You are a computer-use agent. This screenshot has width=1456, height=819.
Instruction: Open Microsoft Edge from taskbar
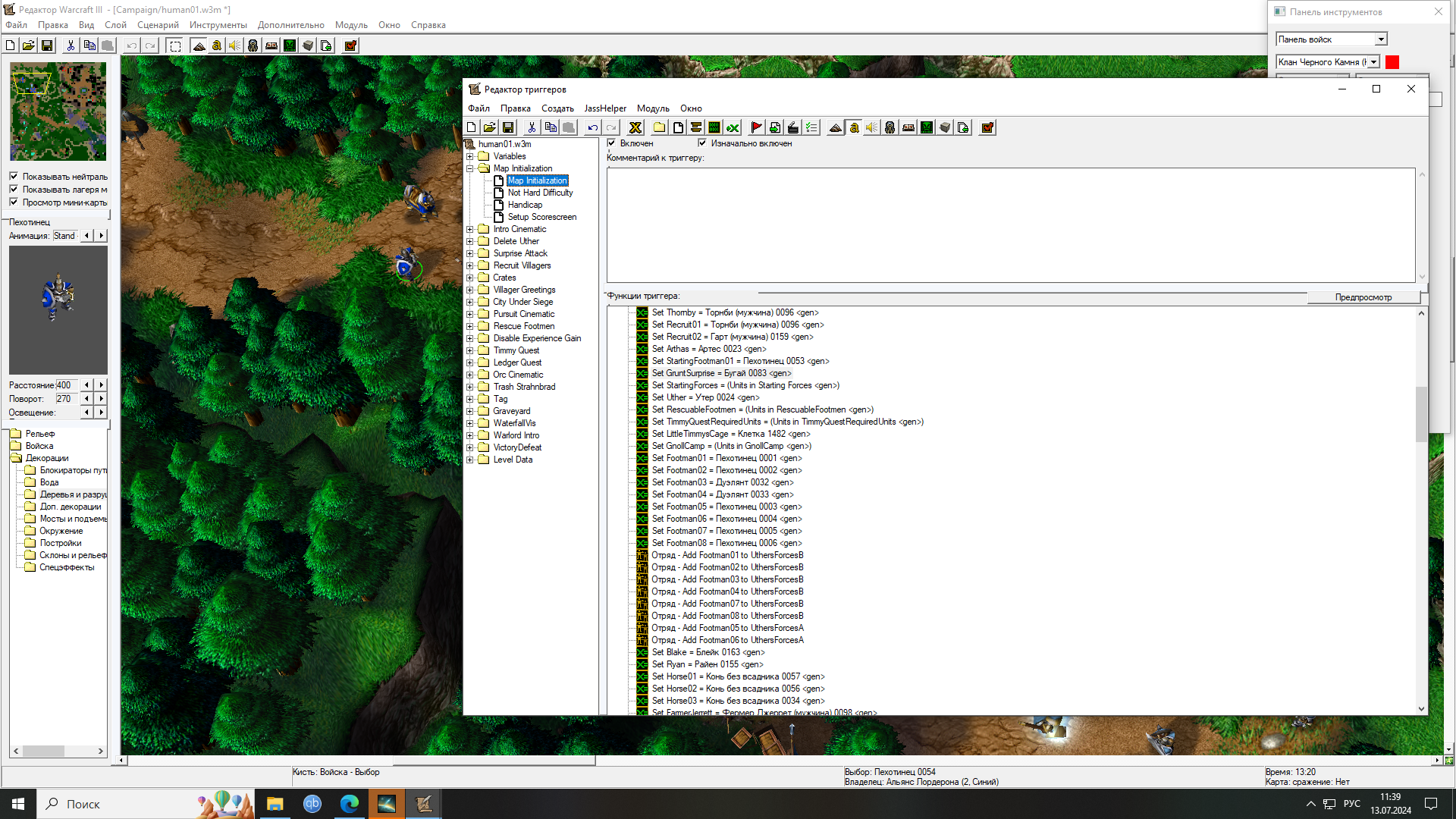[x=350, y=804]
